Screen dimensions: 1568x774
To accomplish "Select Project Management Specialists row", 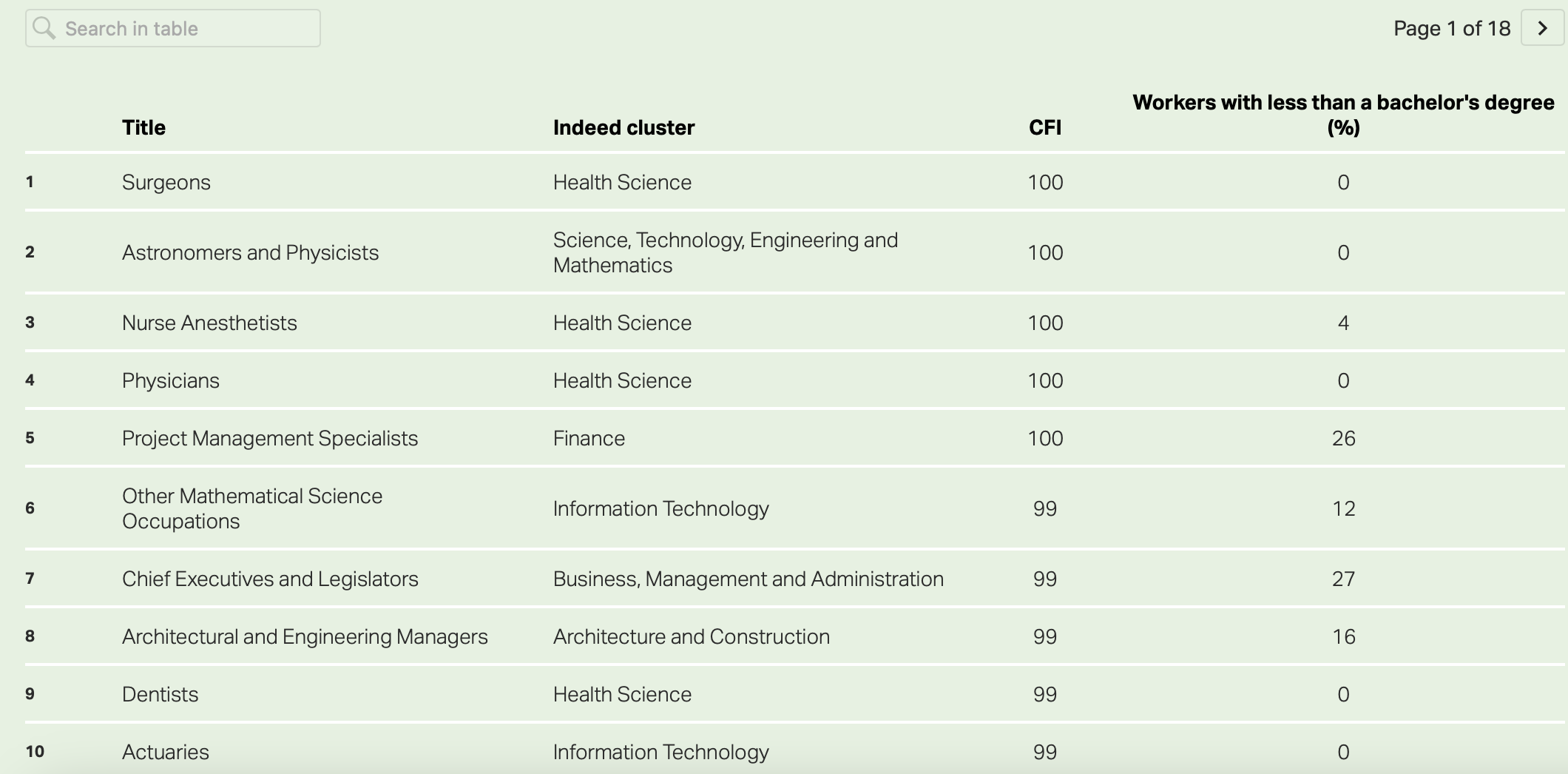I will point(270,438).
